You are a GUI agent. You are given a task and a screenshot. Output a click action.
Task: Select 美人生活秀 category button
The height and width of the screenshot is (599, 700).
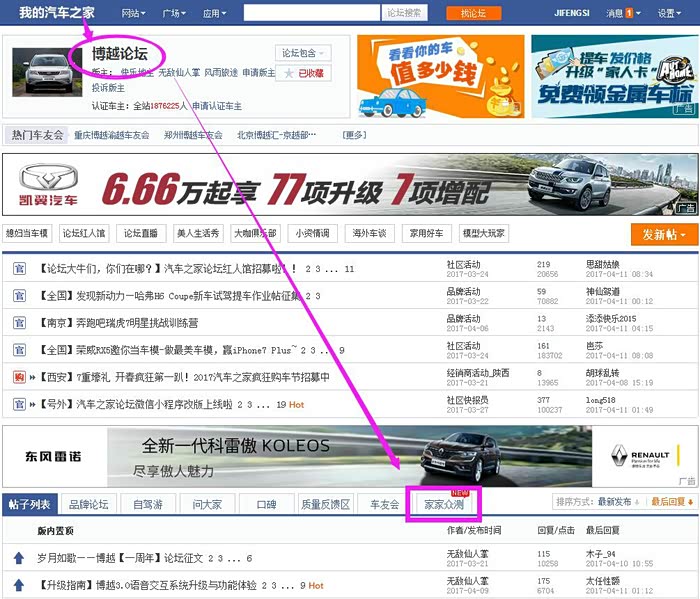(x=198, y=233)
